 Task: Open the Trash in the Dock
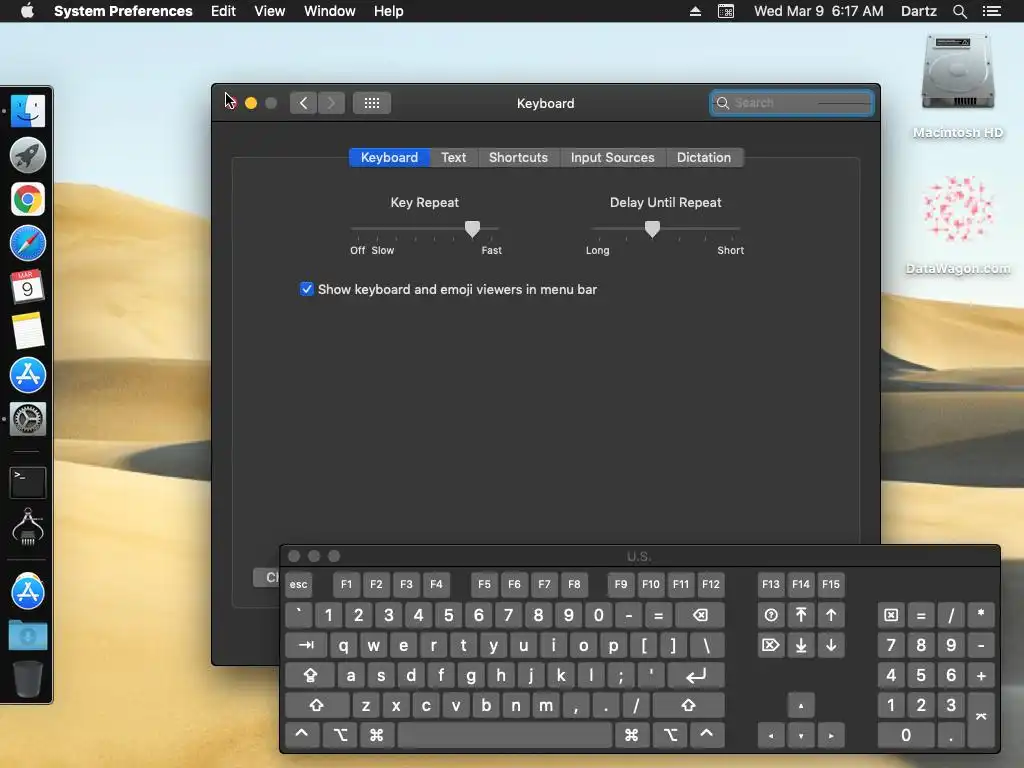coord(27,679)
